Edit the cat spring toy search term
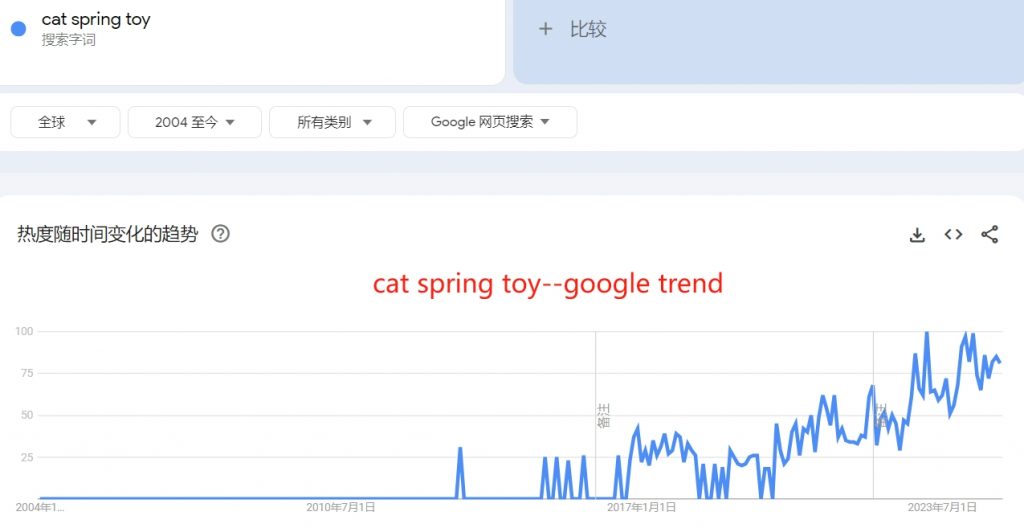The height and width of the screenshot is (528, 1024). point(96,20)
